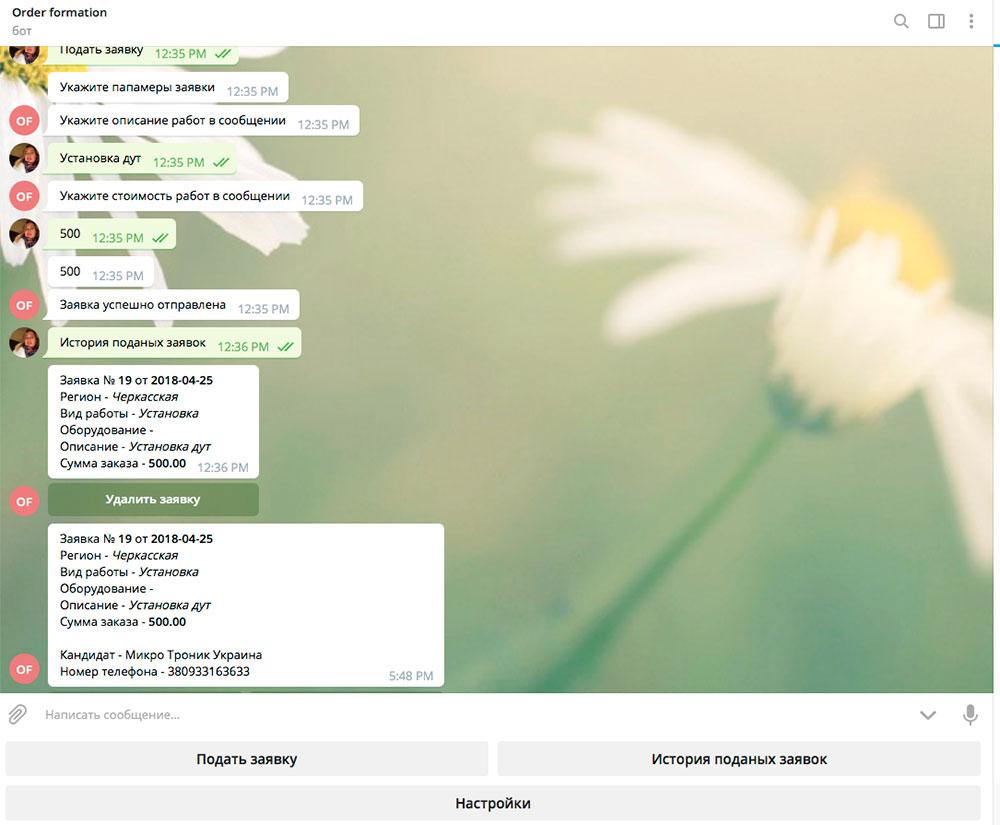Open the 'Order formation' chat title info

pos(59,12)
